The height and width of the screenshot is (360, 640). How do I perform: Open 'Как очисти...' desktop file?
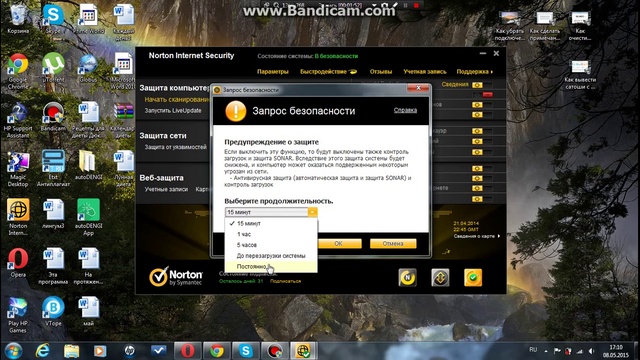tap(580, 25)
